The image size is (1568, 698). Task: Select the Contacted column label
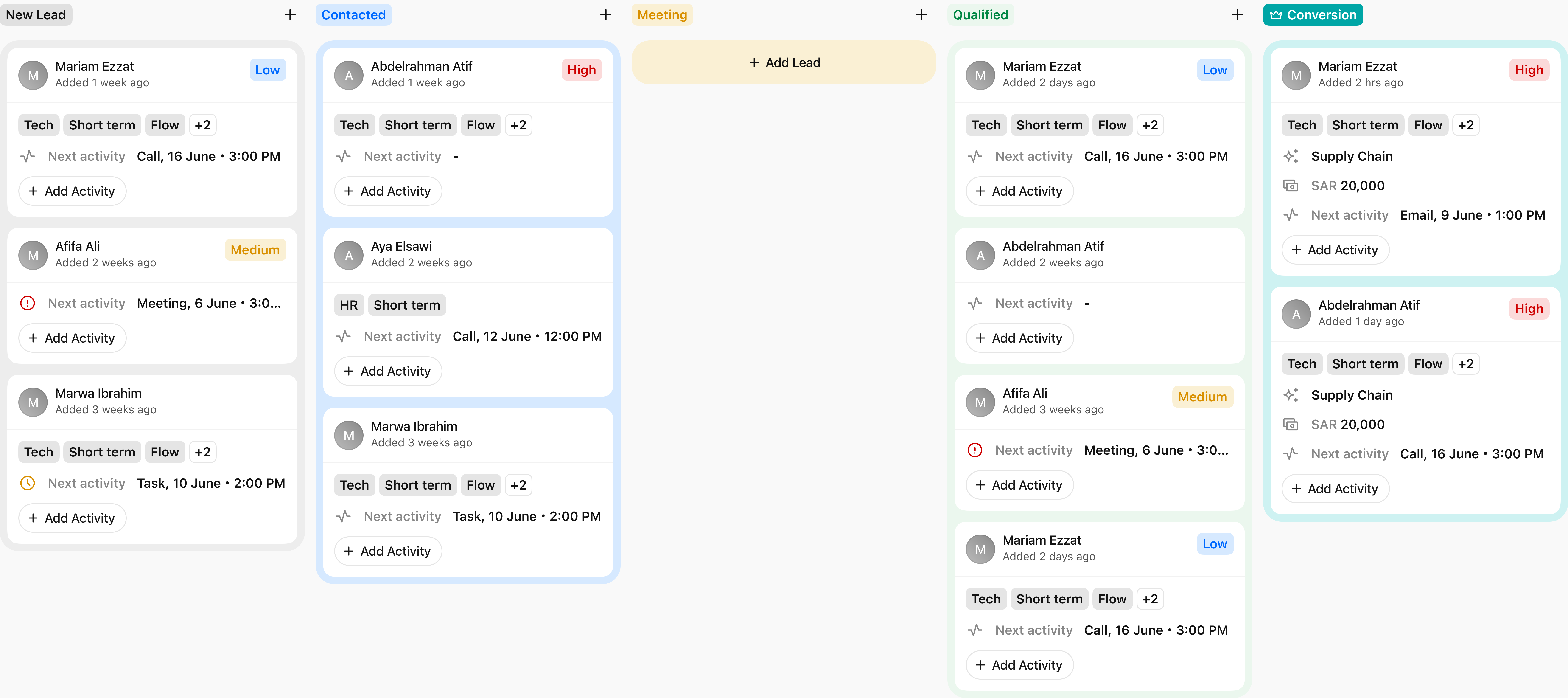[x=354, y=15]
